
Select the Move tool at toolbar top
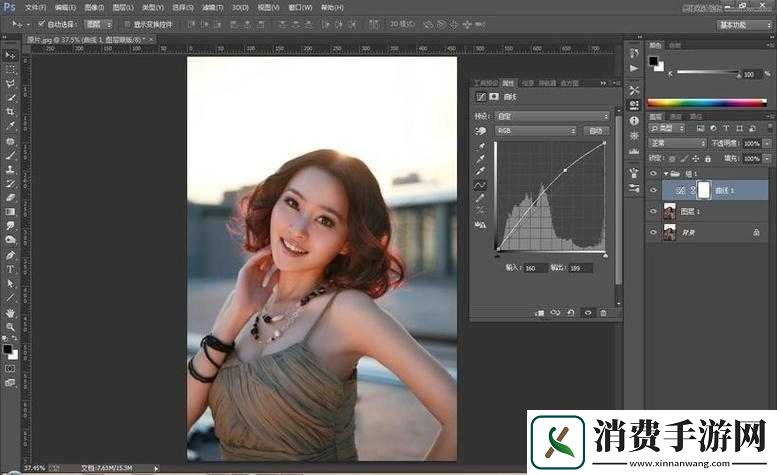[x=10, y=55]
